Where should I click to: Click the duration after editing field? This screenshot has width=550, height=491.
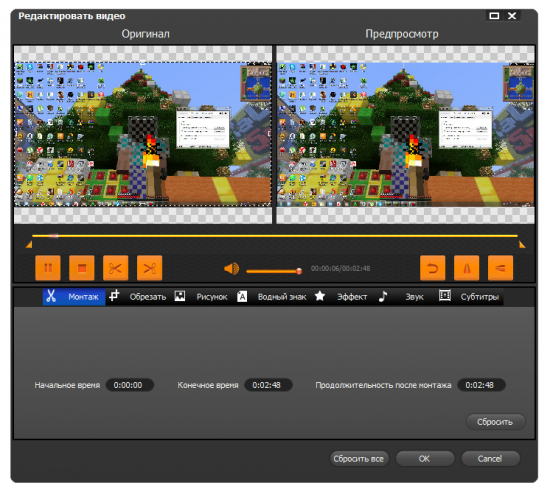pyautogui.click(x=481, y=385)
